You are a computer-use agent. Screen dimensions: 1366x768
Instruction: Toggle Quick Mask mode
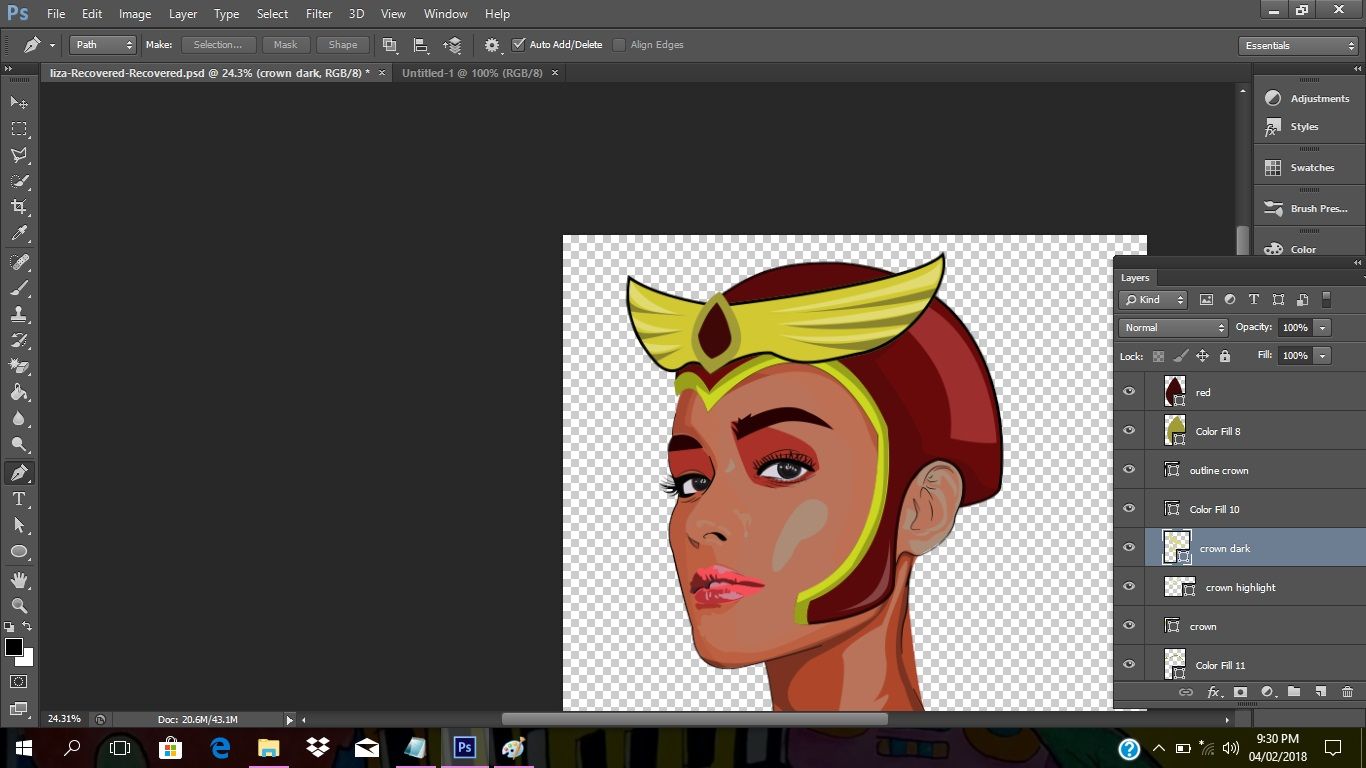[19, 682]
